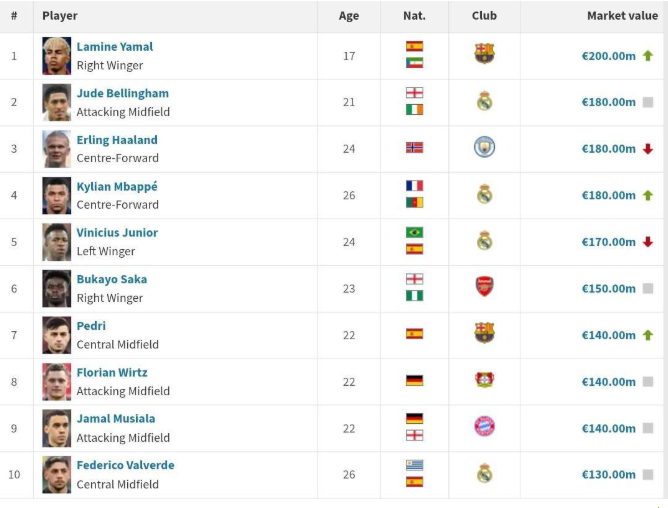Click the Bayern Munich crest beside Jamal Musiala
The image size is (668, 508).
(x=484, y=427)
